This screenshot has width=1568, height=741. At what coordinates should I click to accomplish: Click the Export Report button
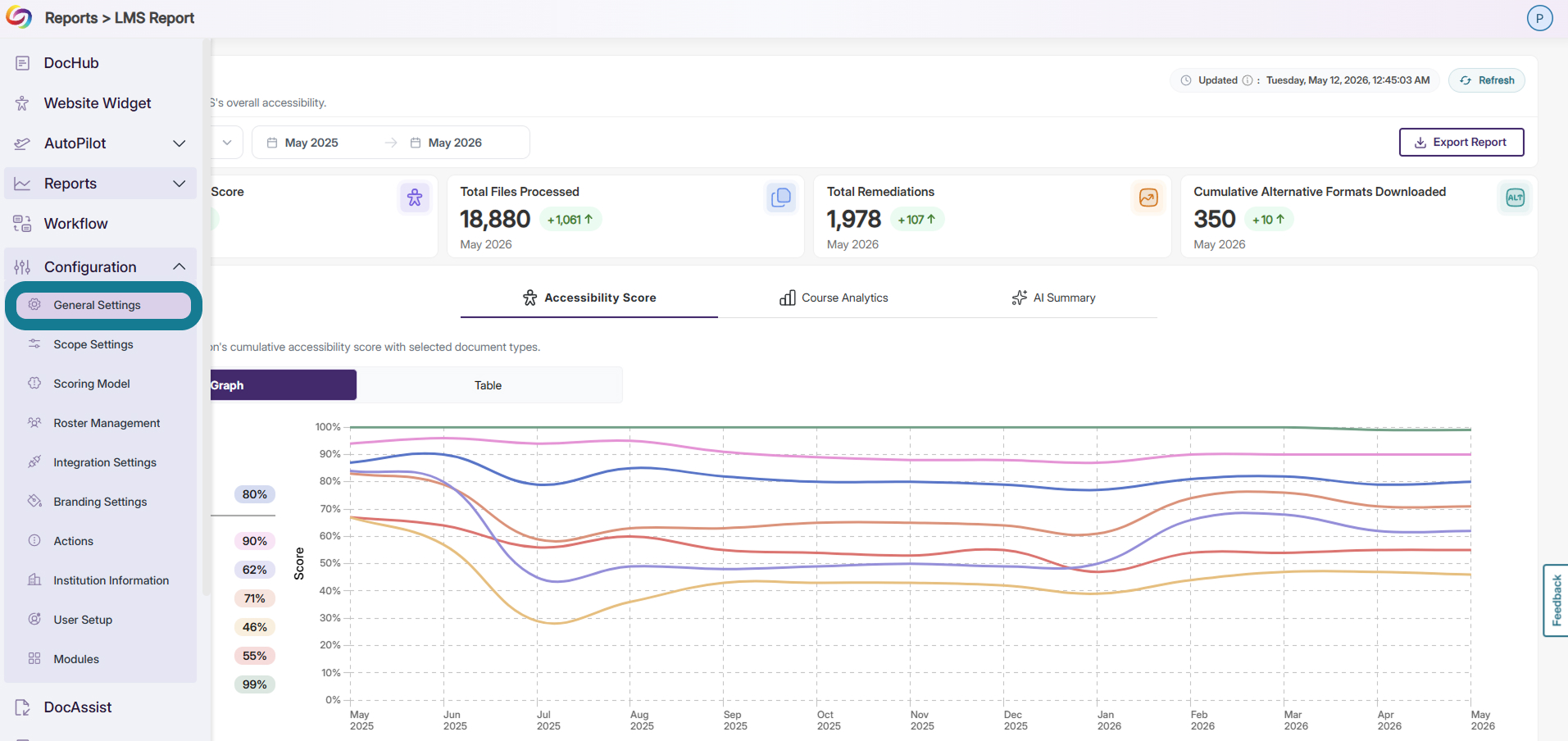click(1461, 142)
